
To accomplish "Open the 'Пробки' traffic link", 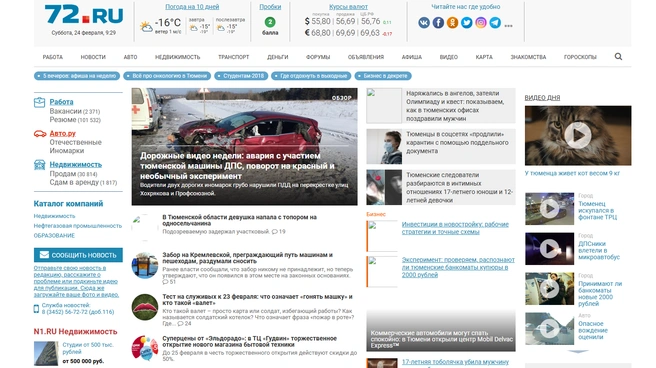I will pos(270,7).
